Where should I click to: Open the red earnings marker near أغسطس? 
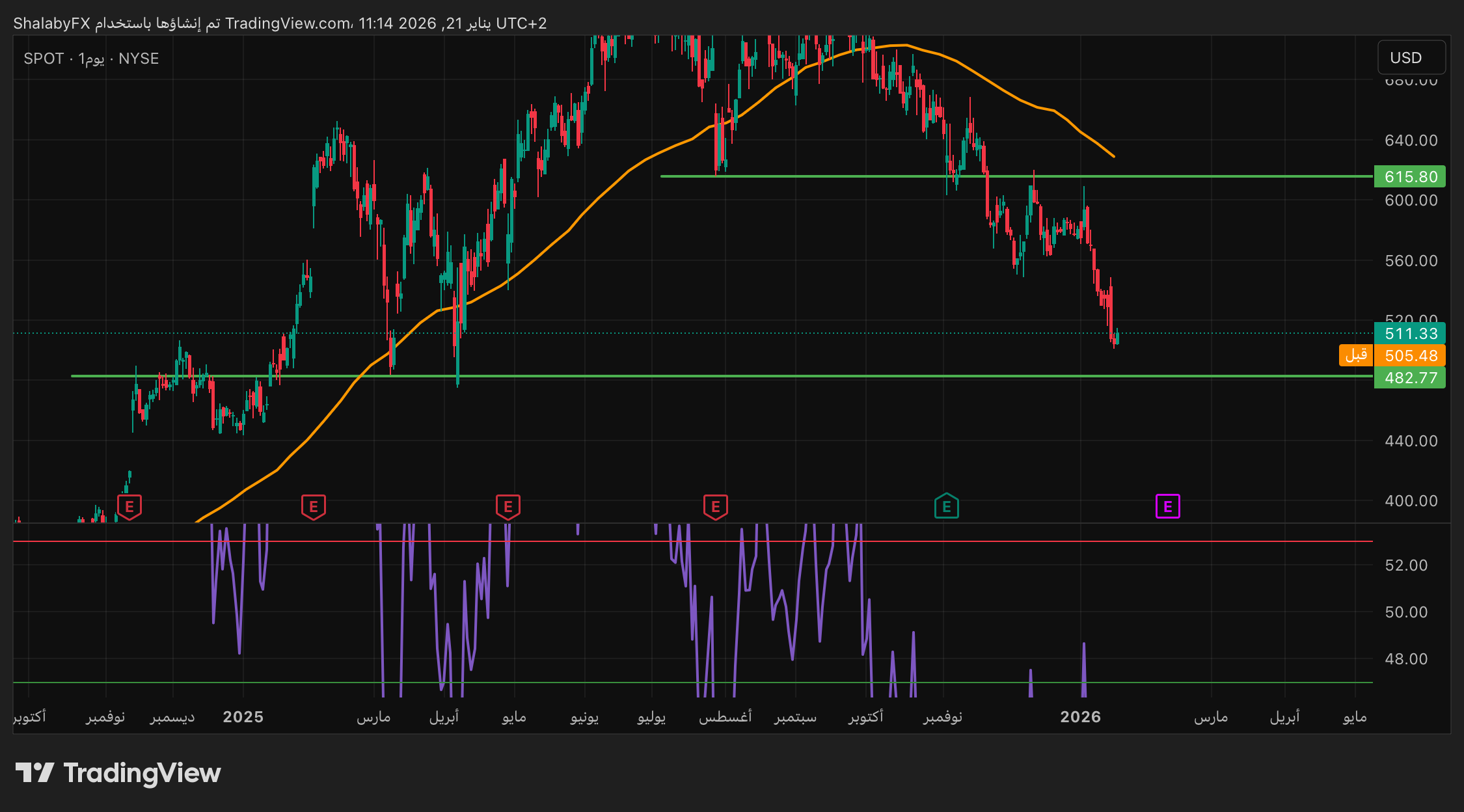point(716,506)
